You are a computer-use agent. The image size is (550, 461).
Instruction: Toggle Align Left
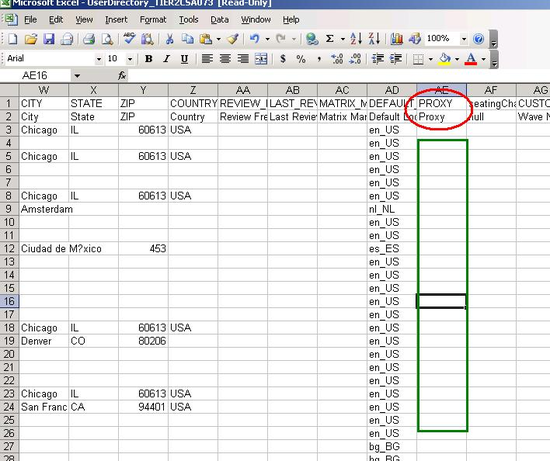tap(207, 59)
